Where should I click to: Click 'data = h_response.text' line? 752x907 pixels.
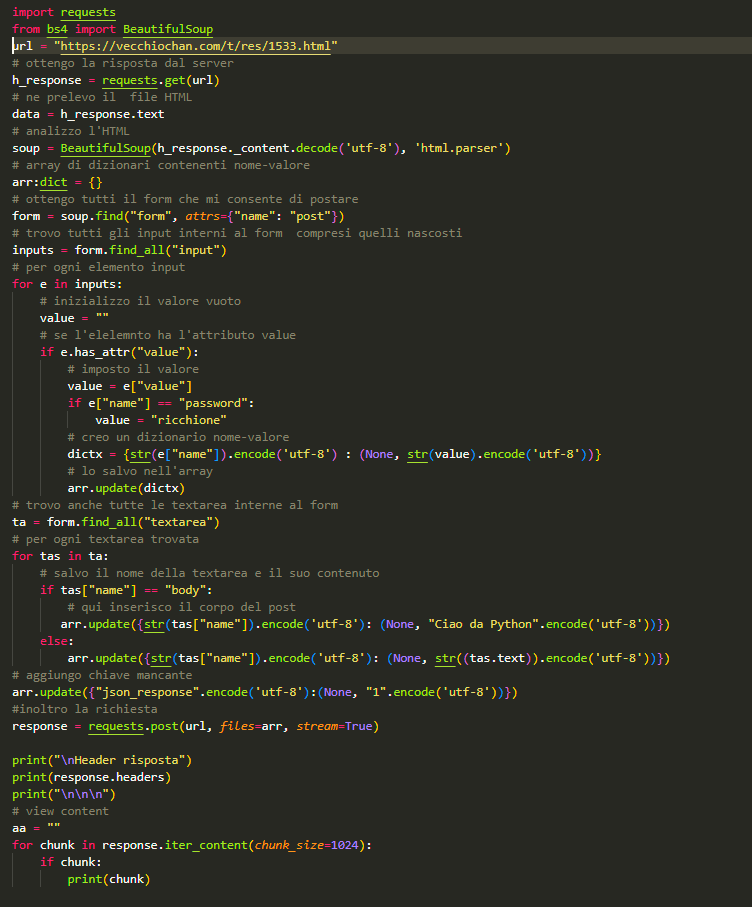(x=88, y=114)
